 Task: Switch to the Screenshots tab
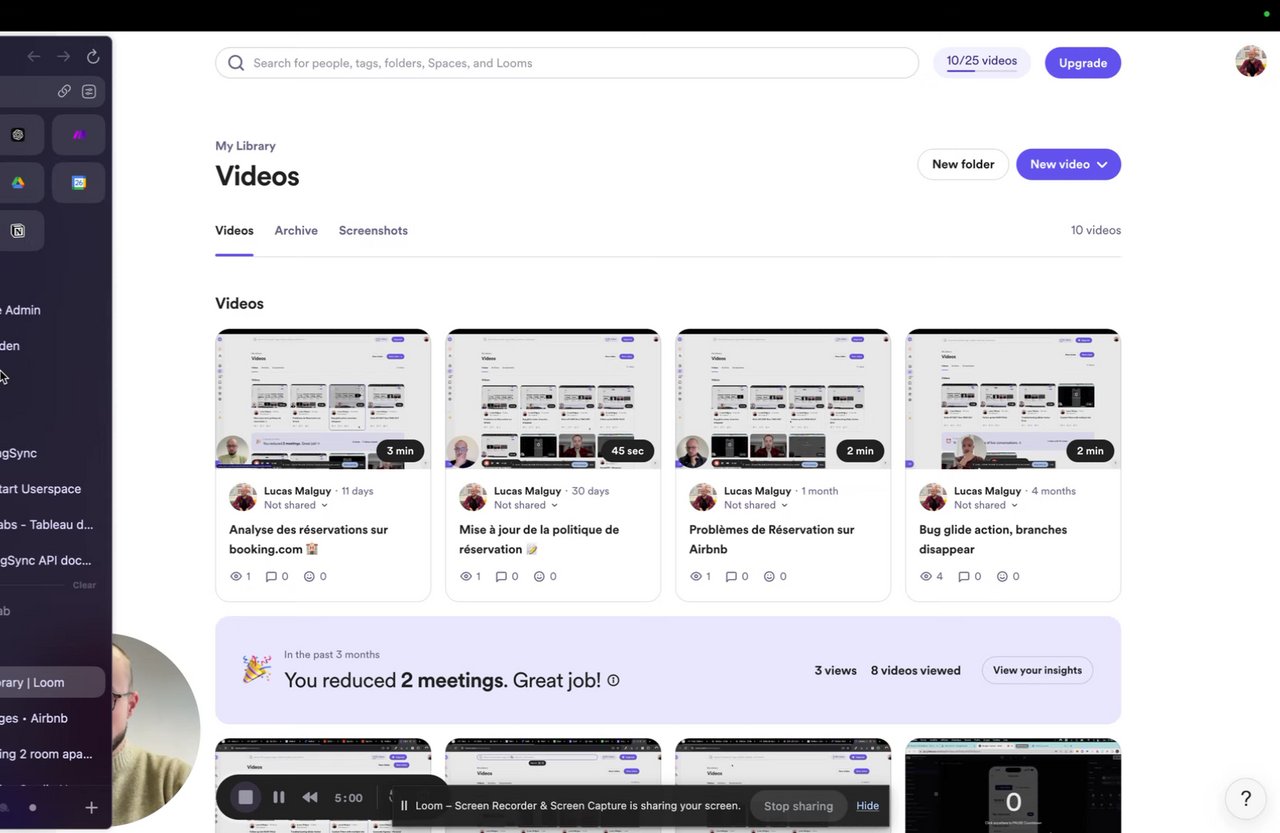pyautogui.click(x=373, y=231)
